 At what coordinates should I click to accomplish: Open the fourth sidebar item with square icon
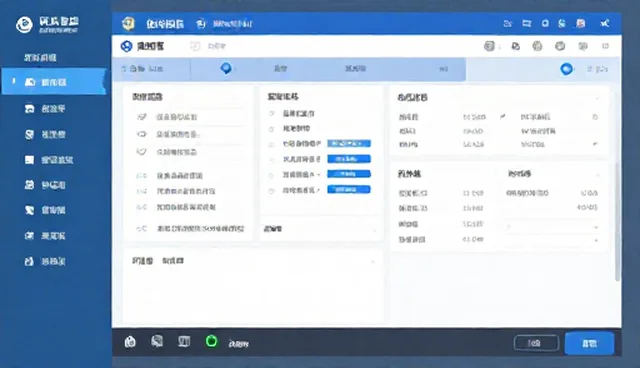pos(49,160)
